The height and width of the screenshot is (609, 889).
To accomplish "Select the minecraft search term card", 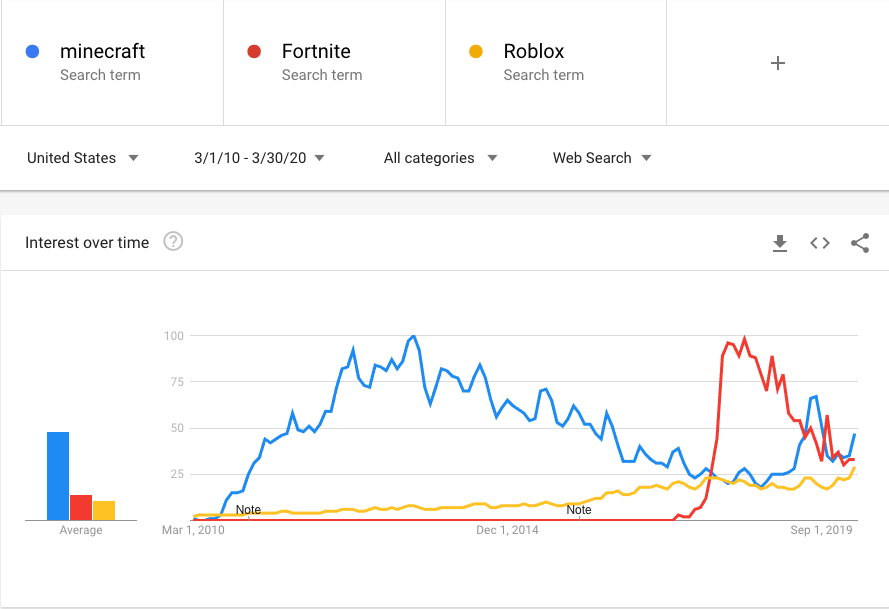I will (110, 62).
